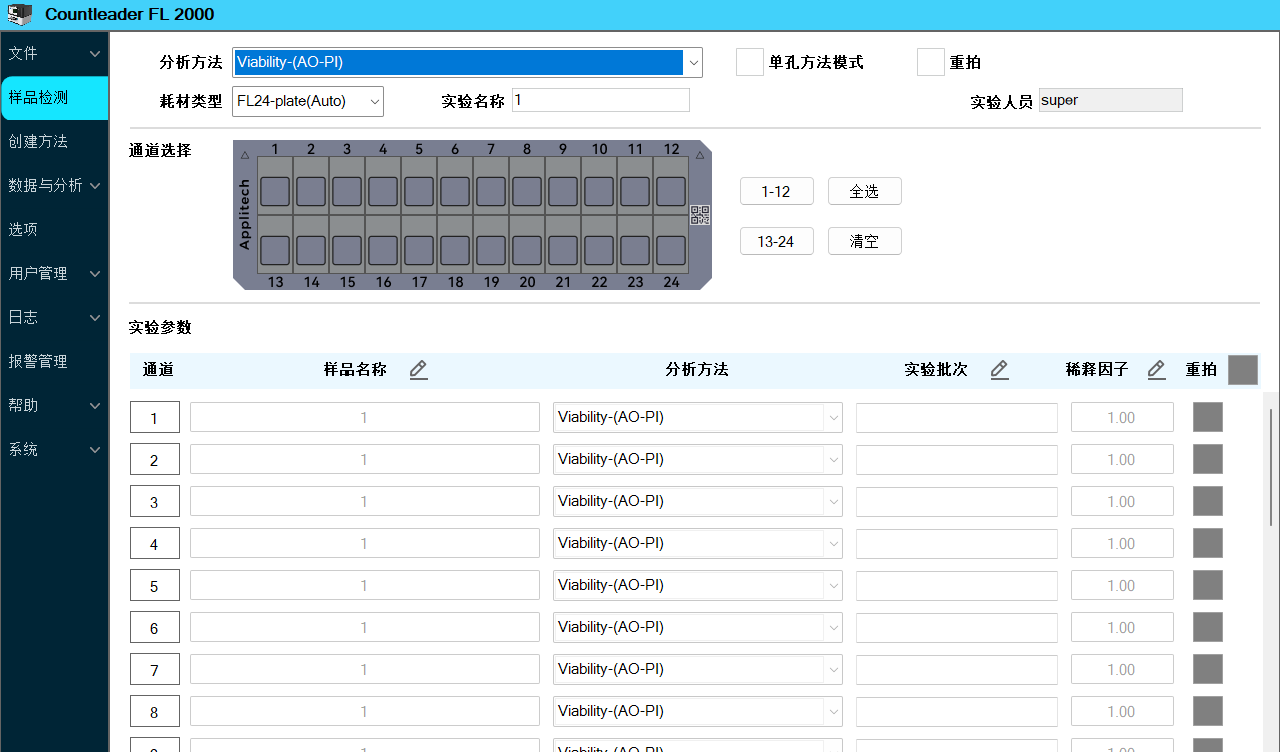Open 创建方法 in sidebar
Image resolution: width=1280 pixels, height=752 pixels.
[54, 141]
